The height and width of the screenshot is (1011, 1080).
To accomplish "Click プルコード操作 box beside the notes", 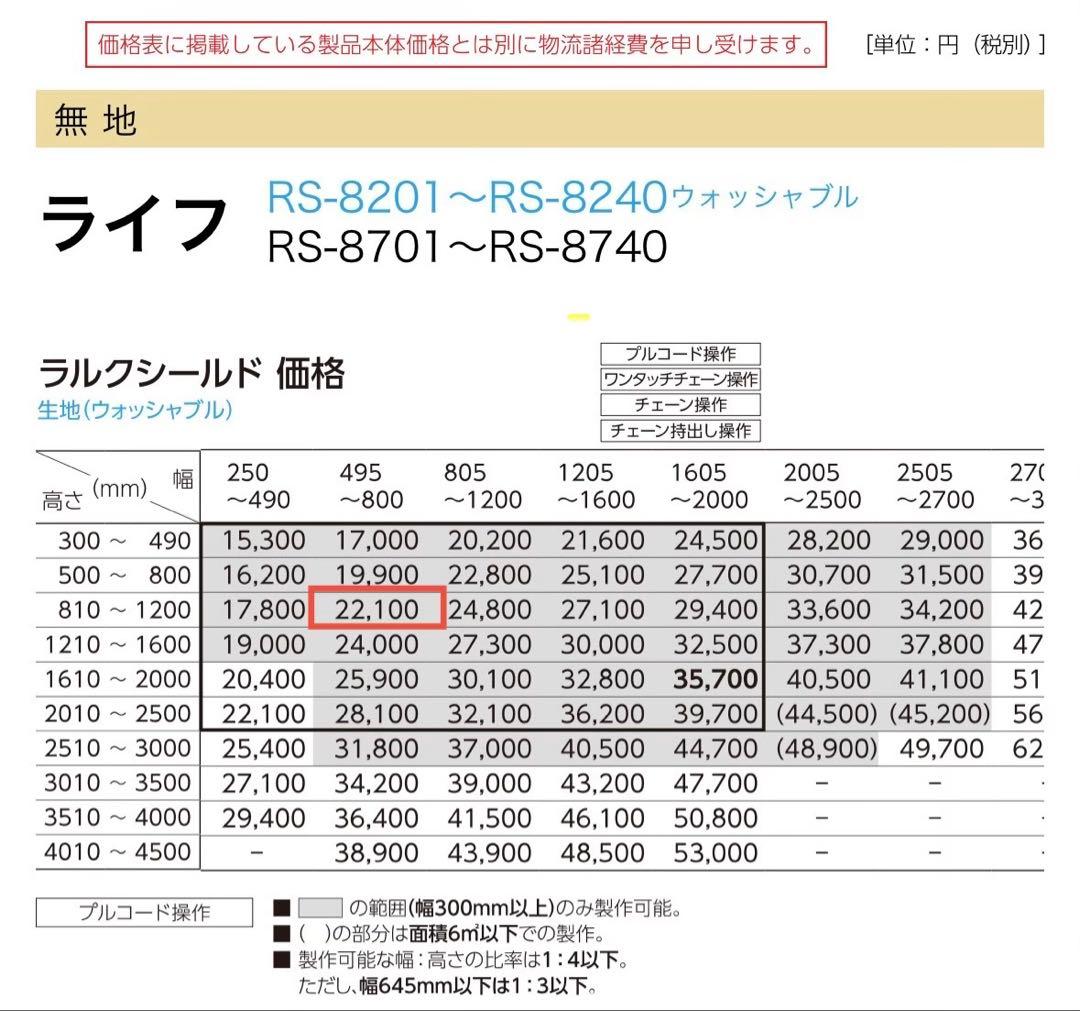I will pos(144,912).
